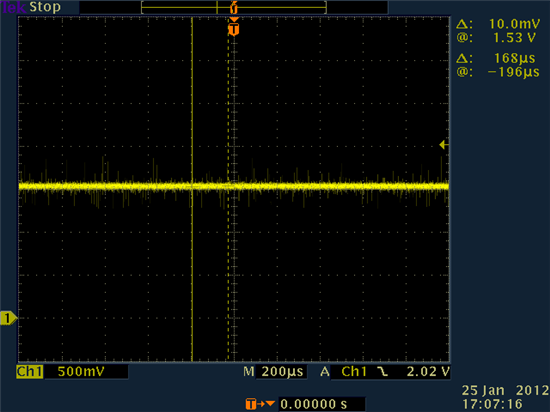Click the trigger level arrow on right edge
Viewport: 550px width, 412px height.
444,144
